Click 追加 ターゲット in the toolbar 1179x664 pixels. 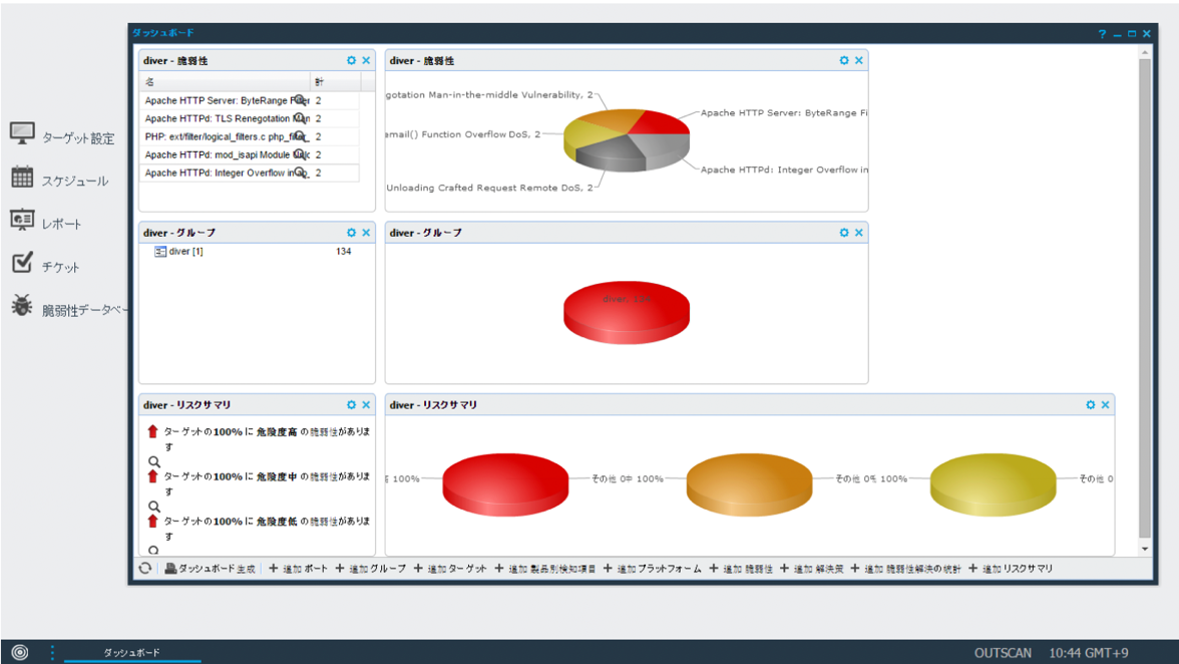pos(450,568)
